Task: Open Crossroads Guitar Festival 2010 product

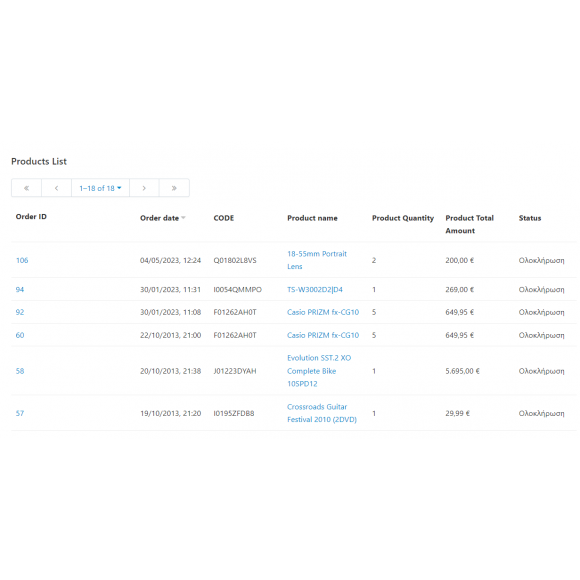Action: pyautogui.click(x=322, y=413)
